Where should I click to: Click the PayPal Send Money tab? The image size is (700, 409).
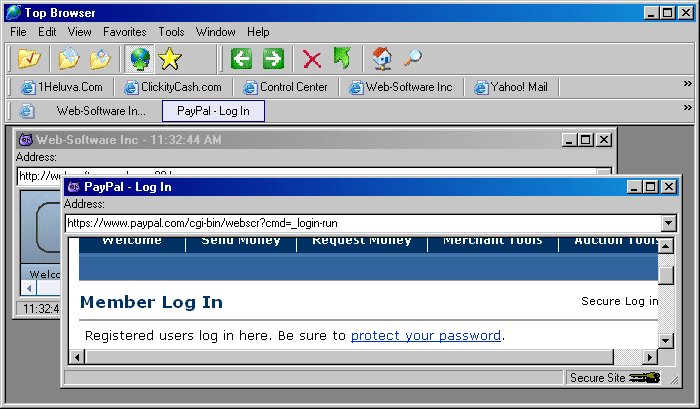[241, 242]
